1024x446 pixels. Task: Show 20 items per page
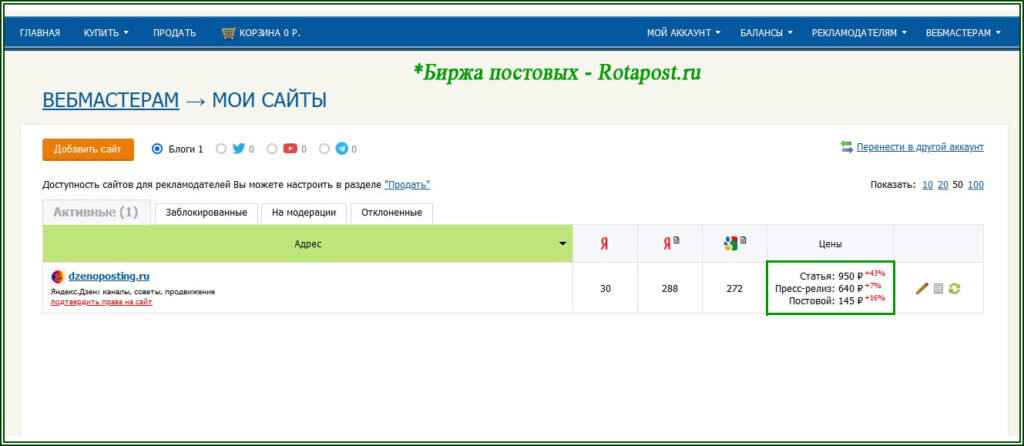pyautogui.click(x=943, y=185)
